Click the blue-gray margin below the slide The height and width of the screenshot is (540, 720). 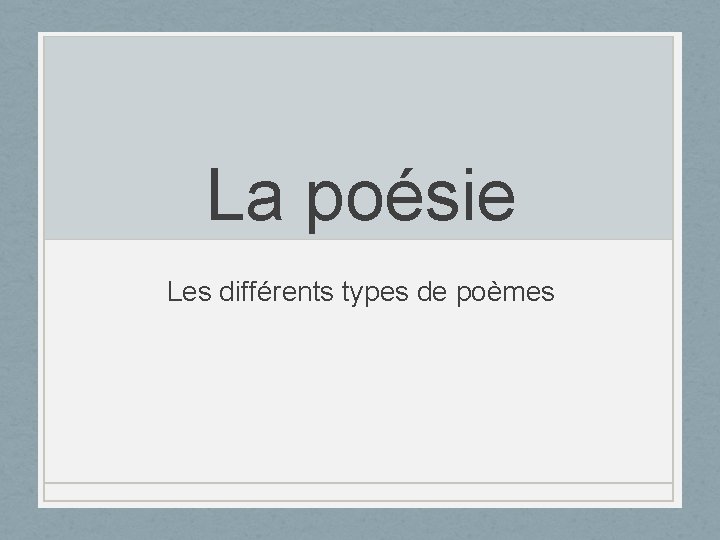coord(360,524)
